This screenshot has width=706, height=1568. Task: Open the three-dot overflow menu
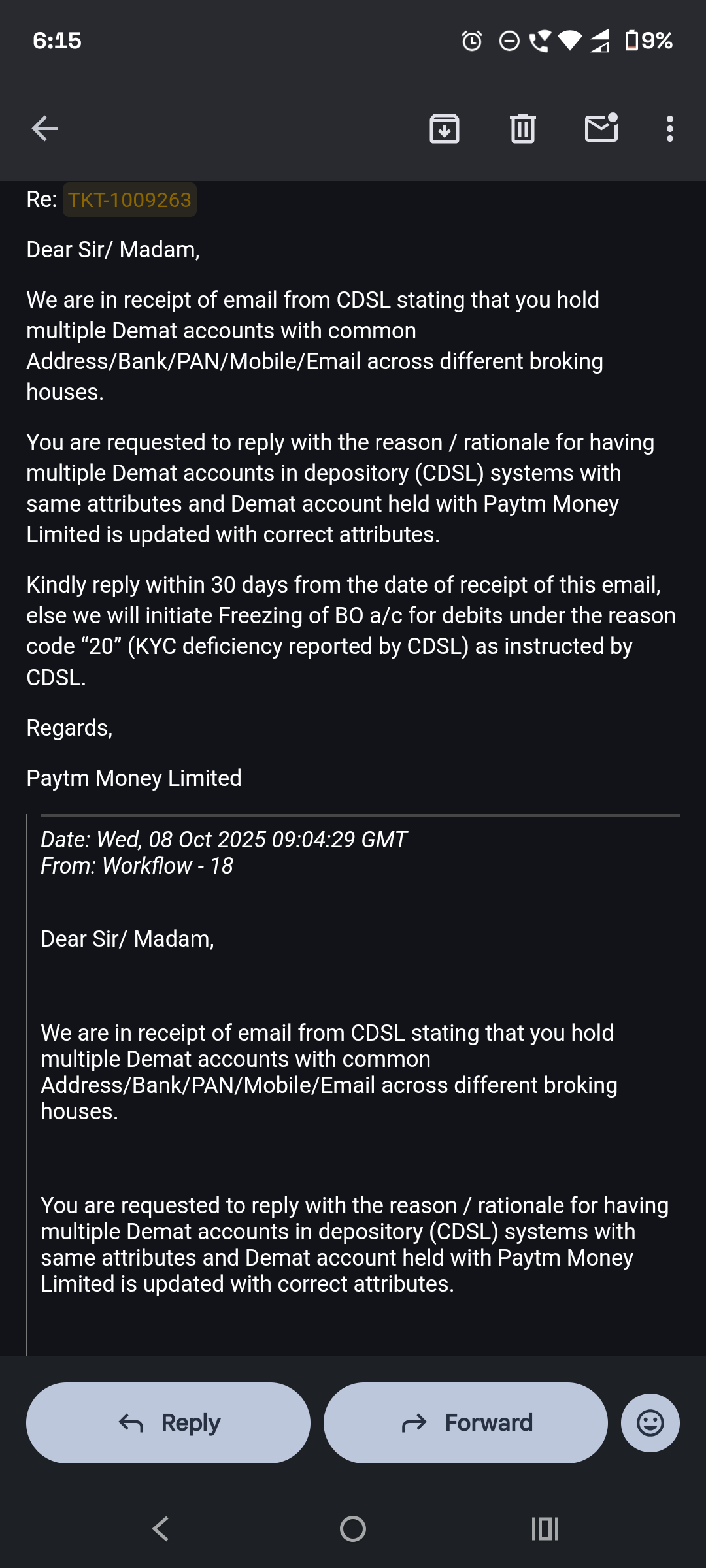click(669, 129)
